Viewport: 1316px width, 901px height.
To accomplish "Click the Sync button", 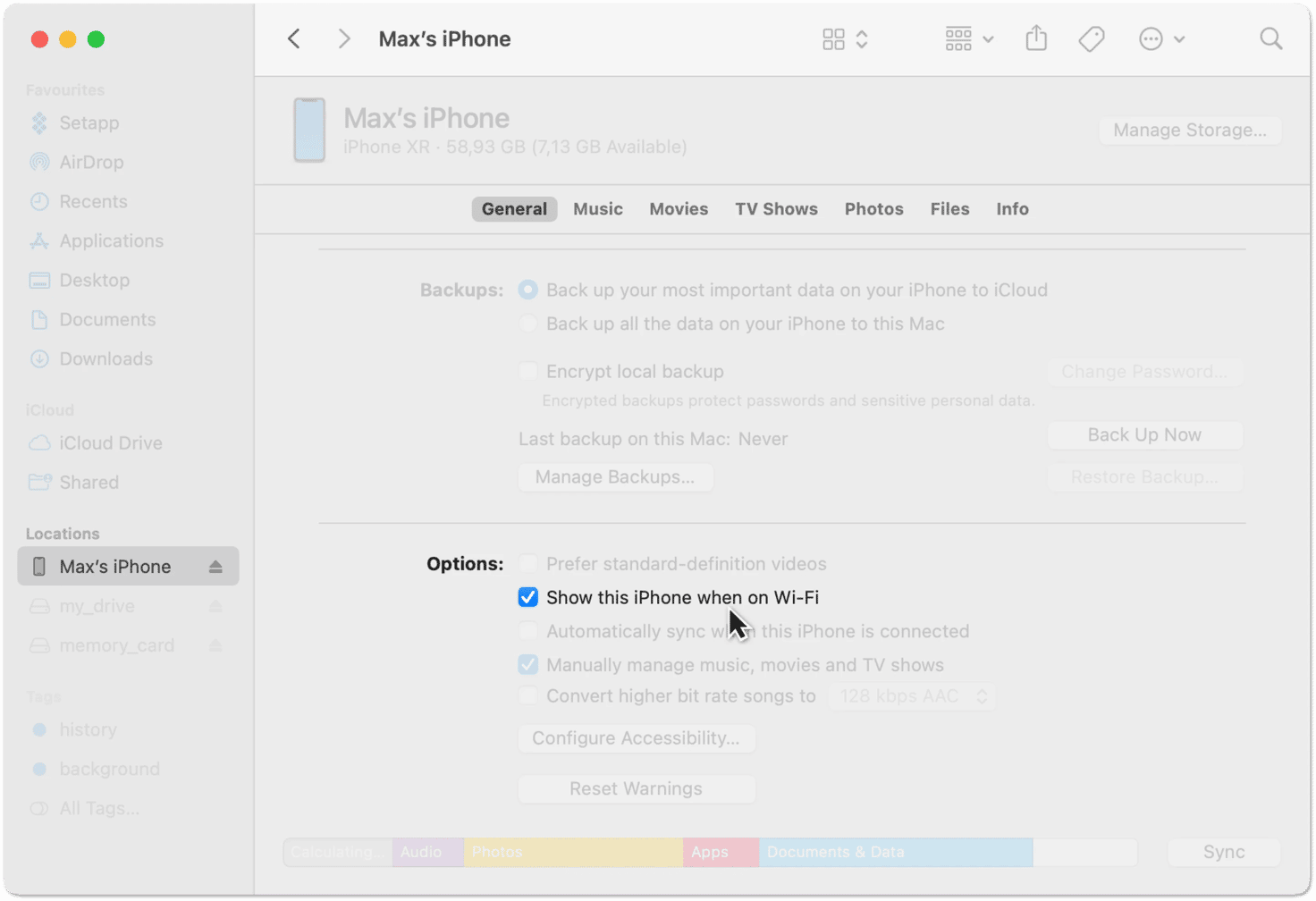I will point(1224,853).
